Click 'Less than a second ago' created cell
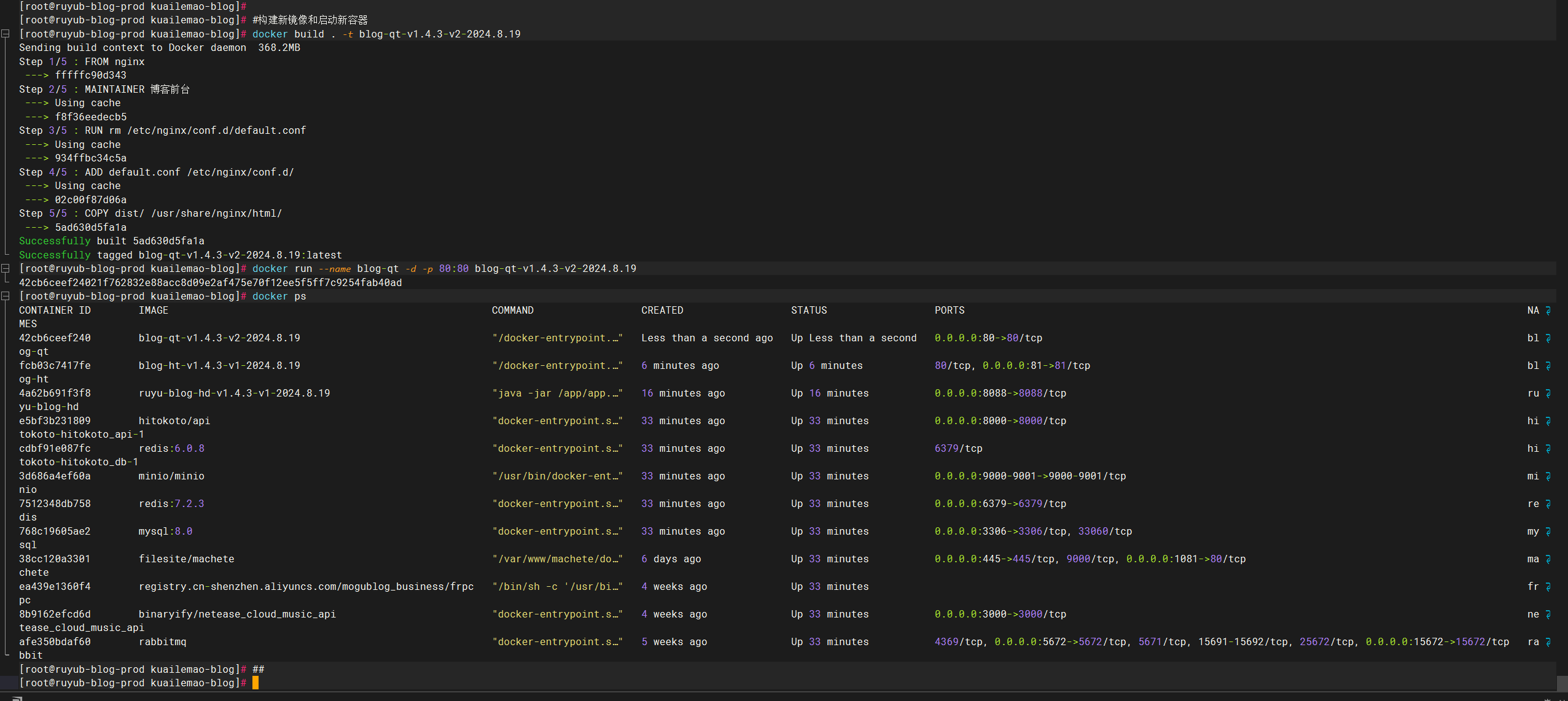 click(x=707, y=338)
